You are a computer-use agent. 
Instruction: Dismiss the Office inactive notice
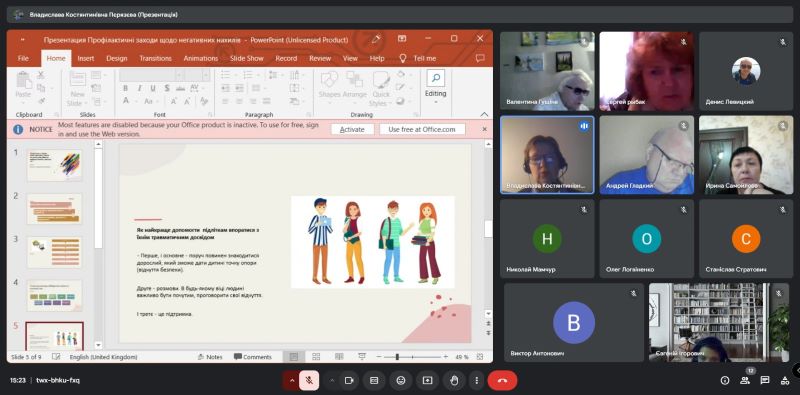485,129
